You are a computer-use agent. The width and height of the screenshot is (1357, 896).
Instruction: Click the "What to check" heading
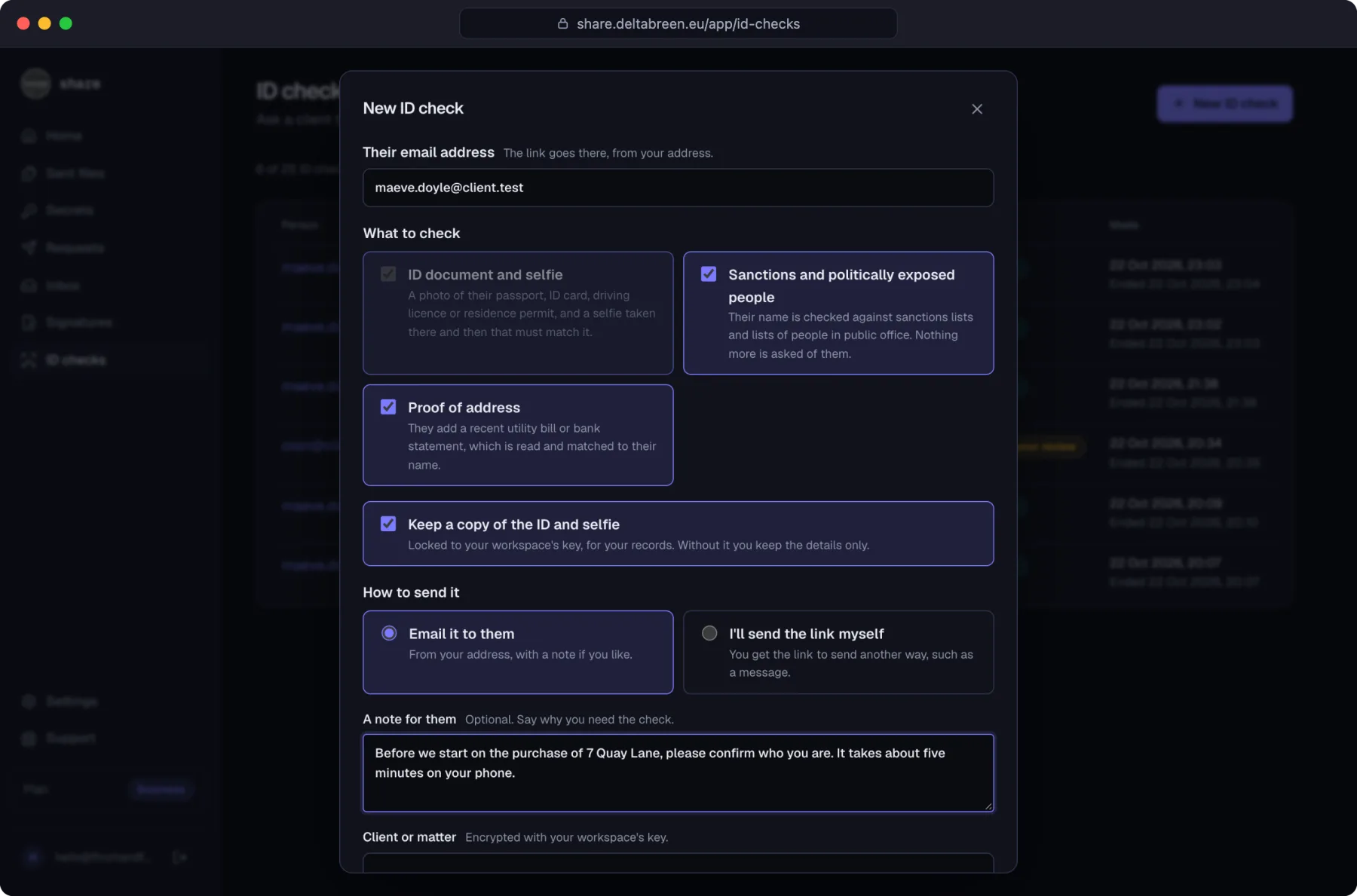(412, 234)
